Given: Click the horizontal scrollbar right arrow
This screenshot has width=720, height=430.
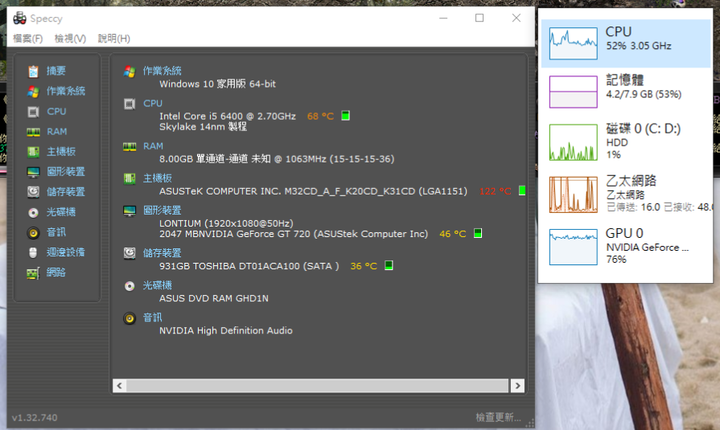Looking at the screenshot, I should (x=518, y=386).
